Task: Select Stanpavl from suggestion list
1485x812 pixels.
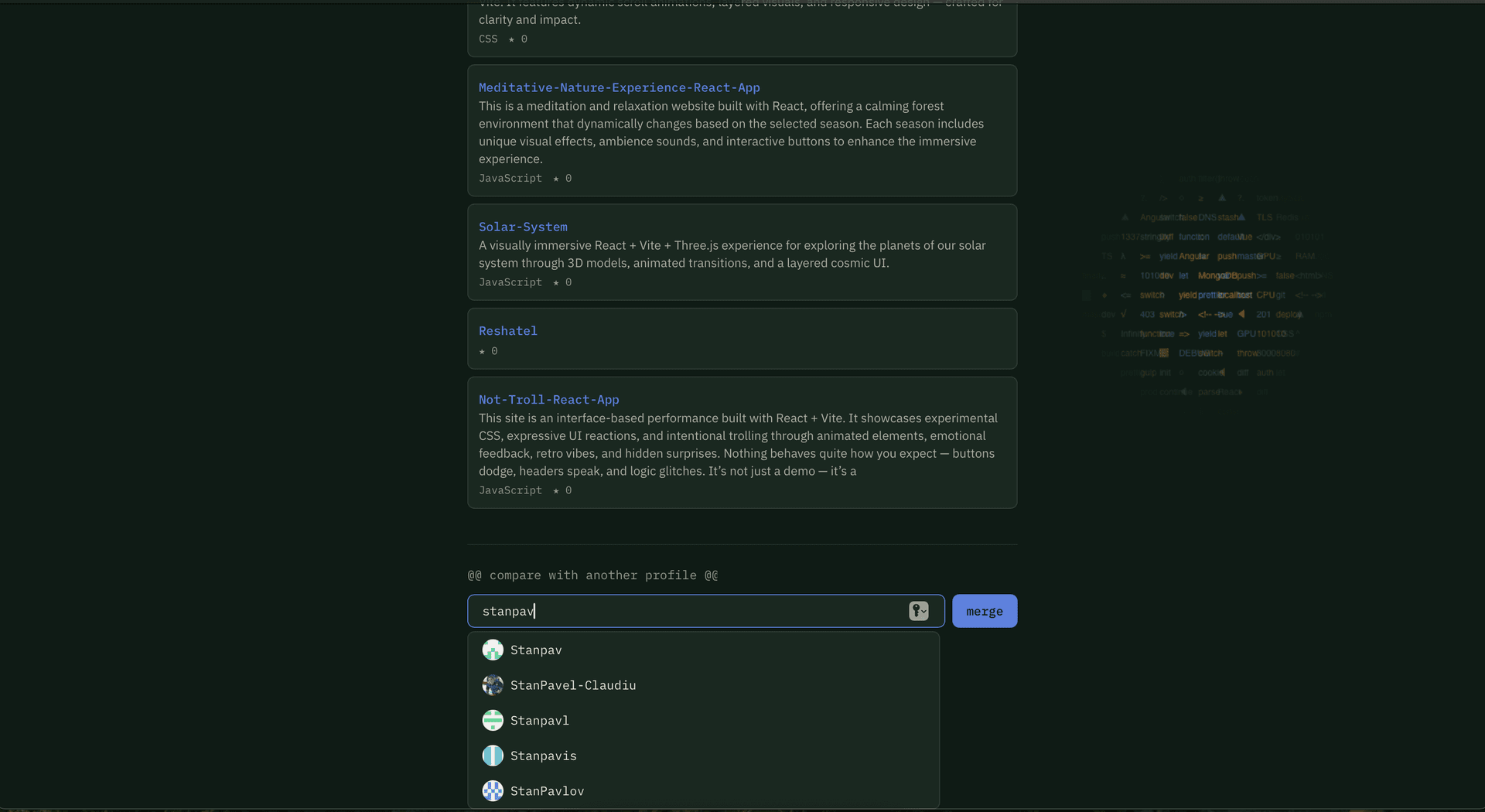Action: tap(704, 720)
